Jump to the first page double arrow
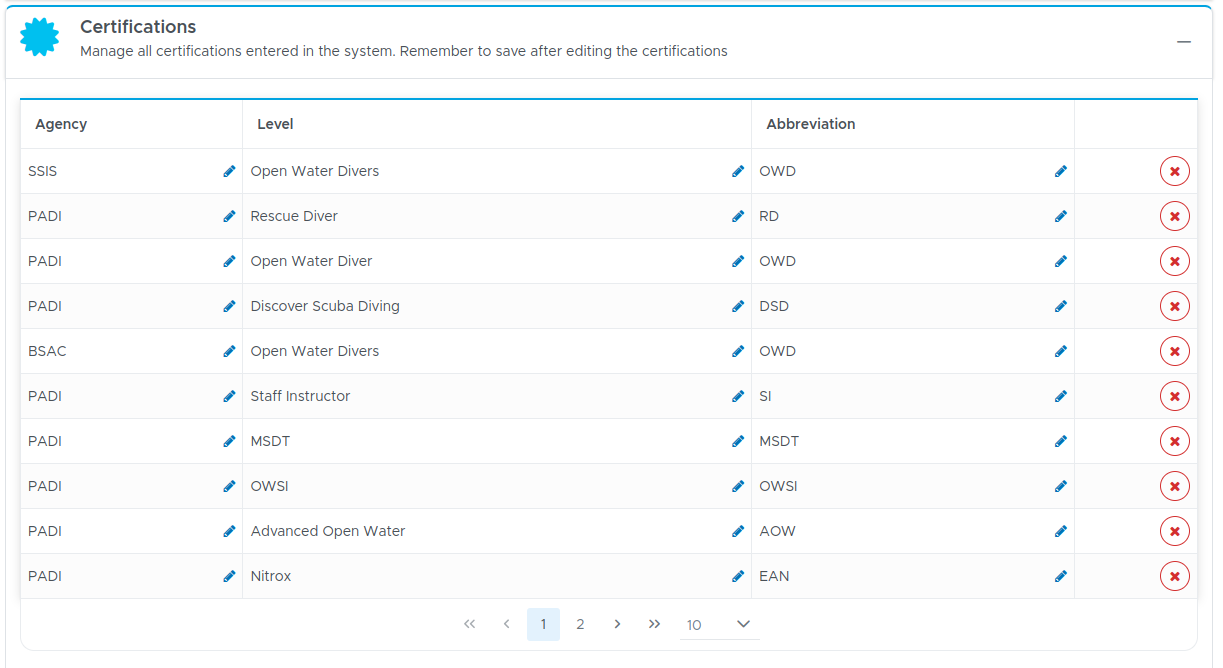The image size is (1223, 668). [x=469, y=624]
